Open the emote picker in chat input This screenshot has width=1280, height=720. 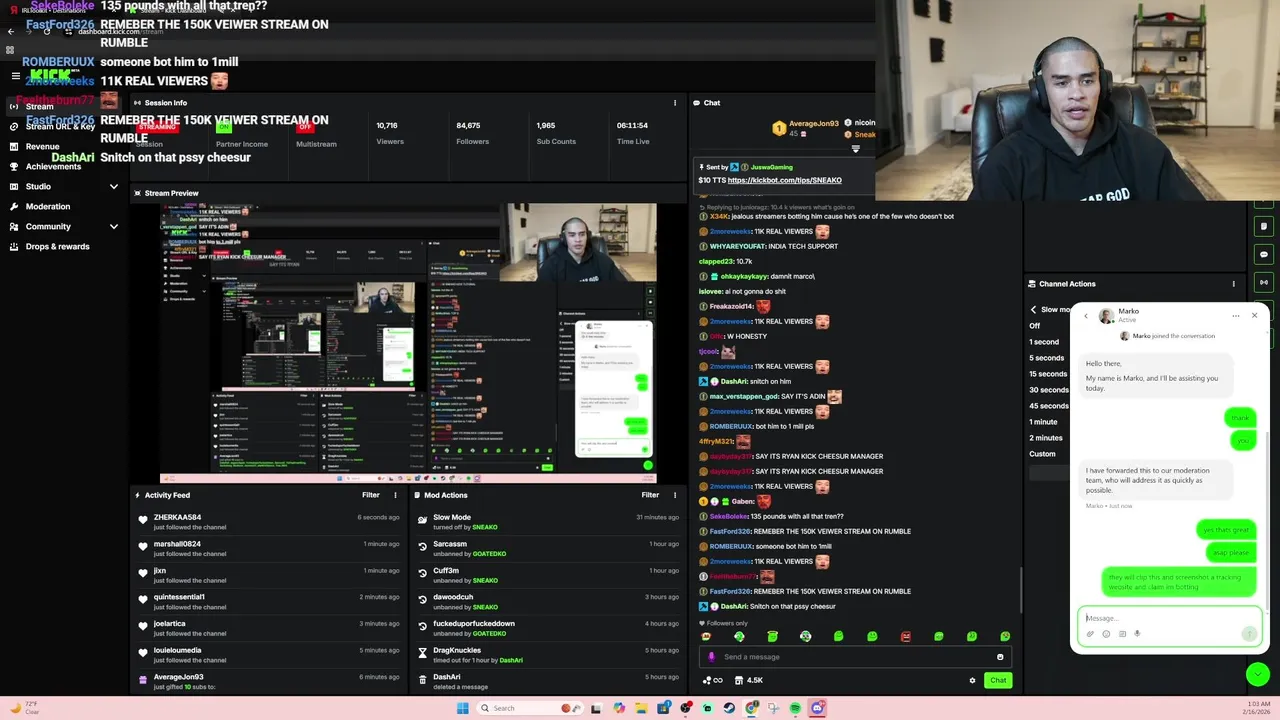(x=1000, y=657)
